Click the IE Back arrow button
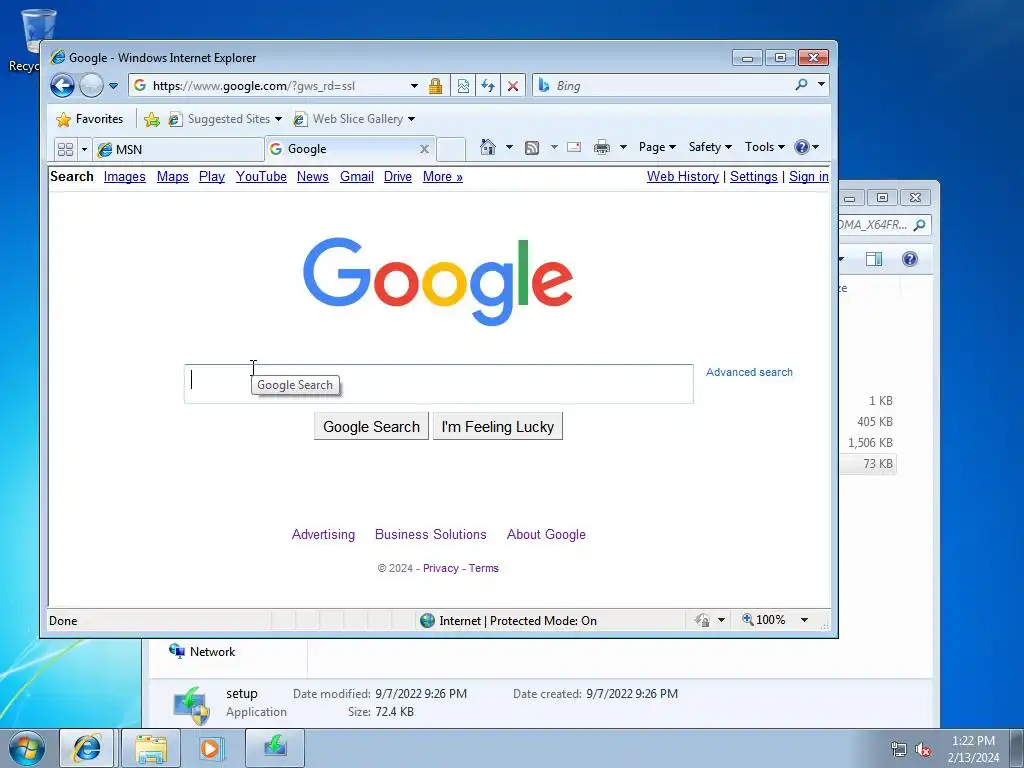Image resolution: width=1024 pixels, height=768 pixels. 63,86
